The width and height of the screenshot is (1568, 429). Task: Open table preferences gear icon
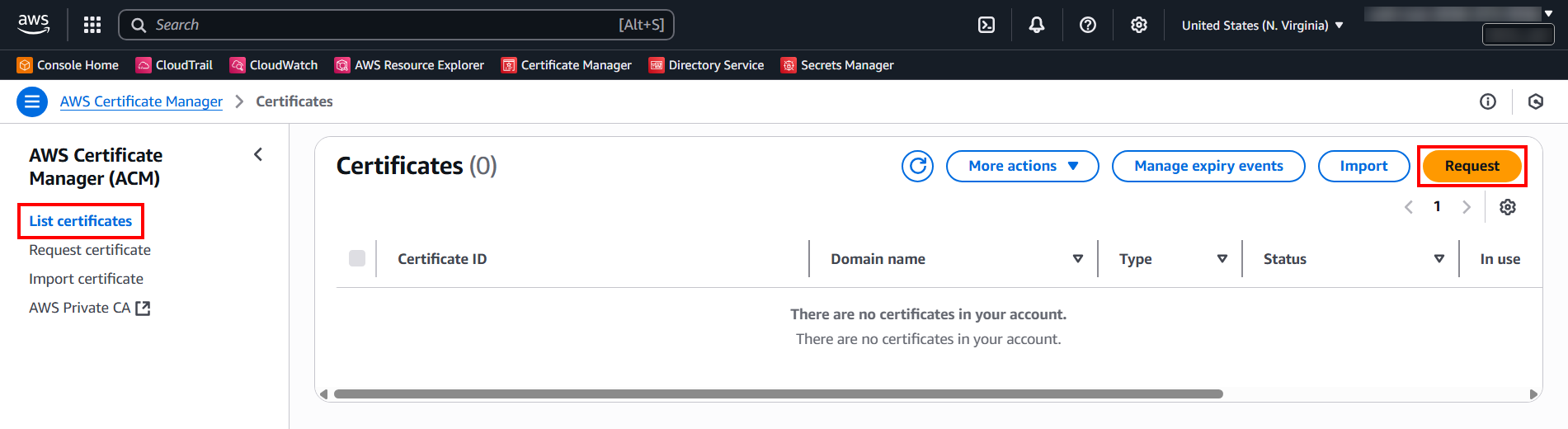point(1508,207)
